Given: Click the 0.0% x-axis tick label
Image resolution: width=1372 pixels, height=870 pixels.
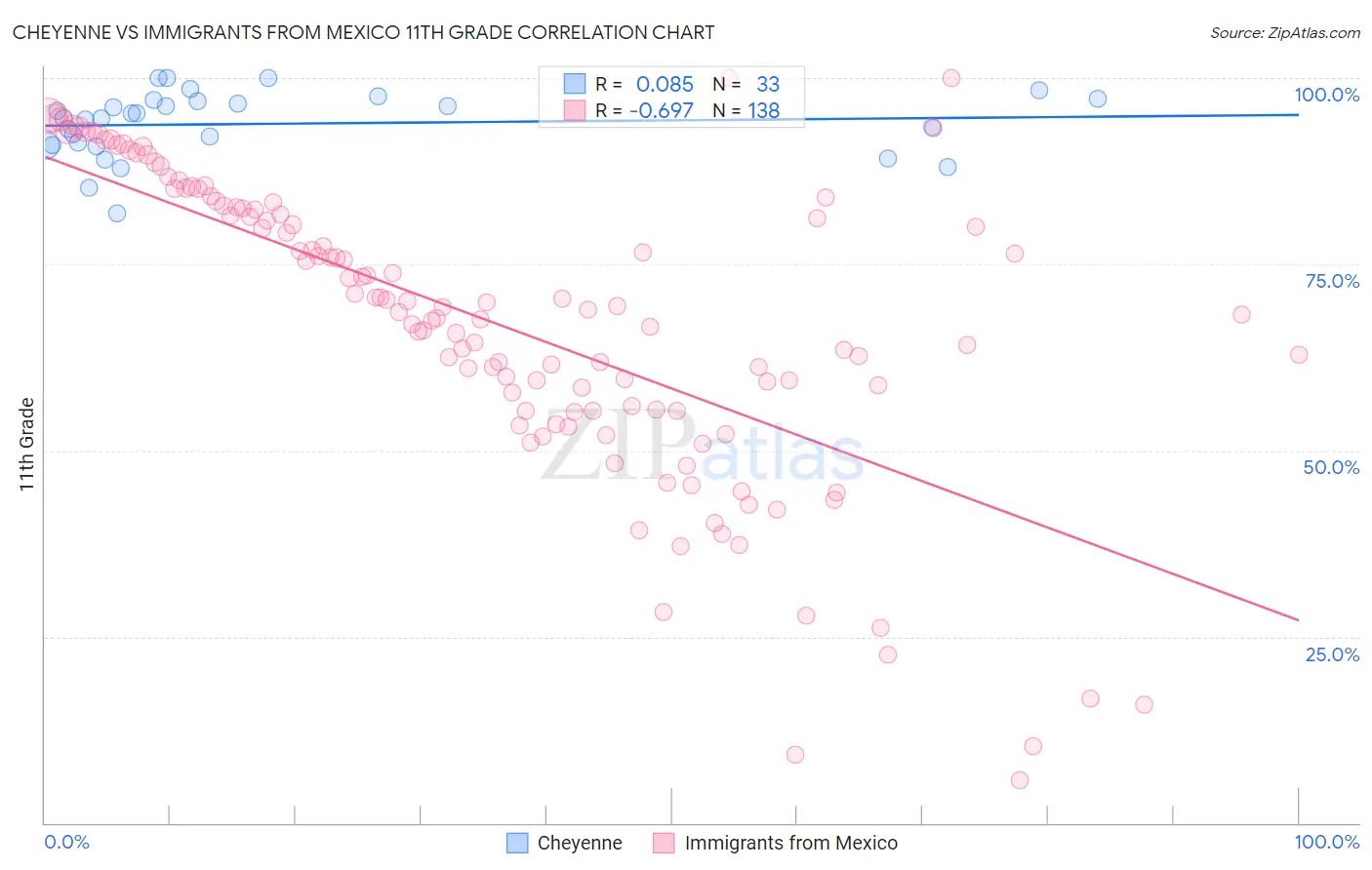Looking at the screenshot, I should click(x=67, y=842).
